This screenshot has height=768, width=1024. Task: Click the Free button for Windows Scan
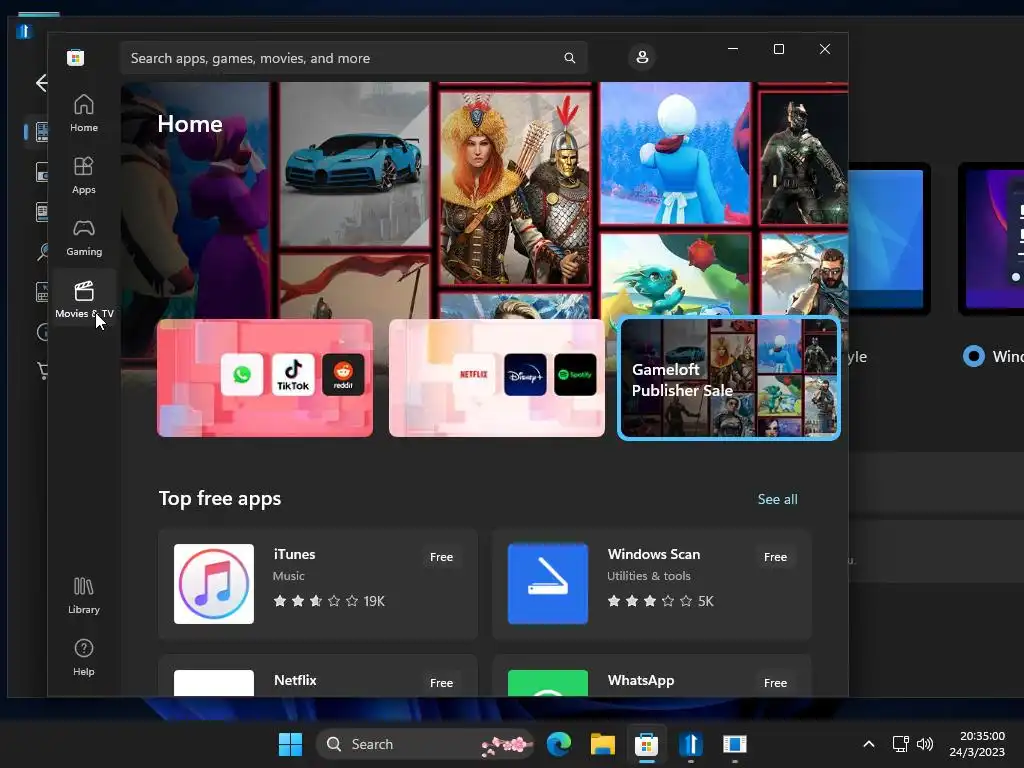point(775,557)
